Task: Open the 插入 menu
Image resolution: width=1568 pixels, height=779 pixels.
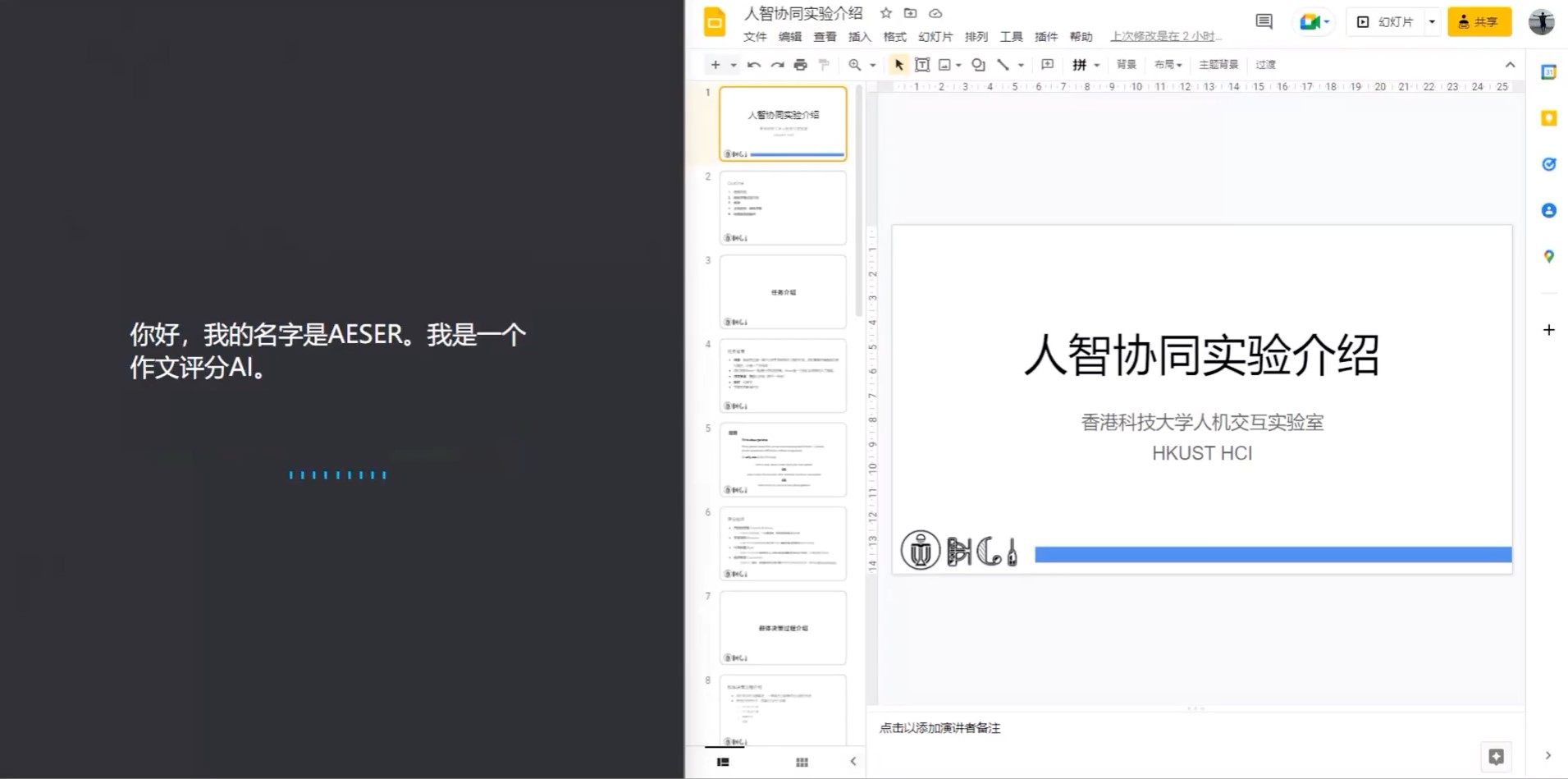Action: point(859,36)
